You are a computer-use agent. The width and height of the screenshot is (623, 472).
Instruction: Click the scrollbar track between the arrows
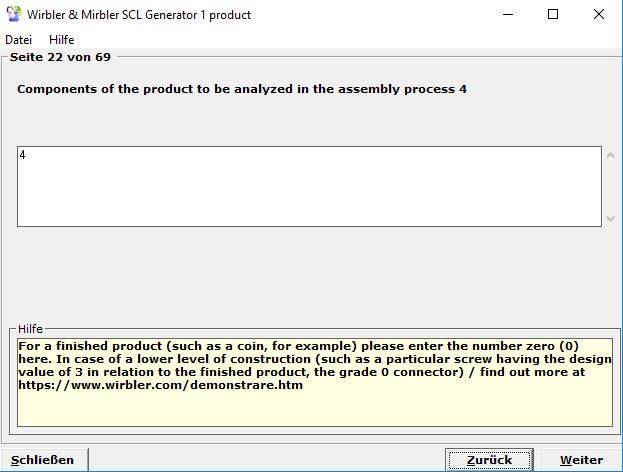611,187
